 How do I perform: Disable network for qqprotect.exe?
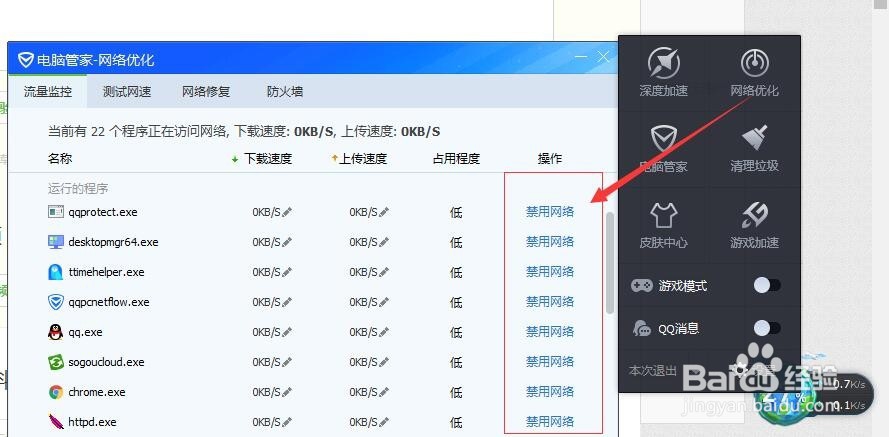click(x=550, y=212)
